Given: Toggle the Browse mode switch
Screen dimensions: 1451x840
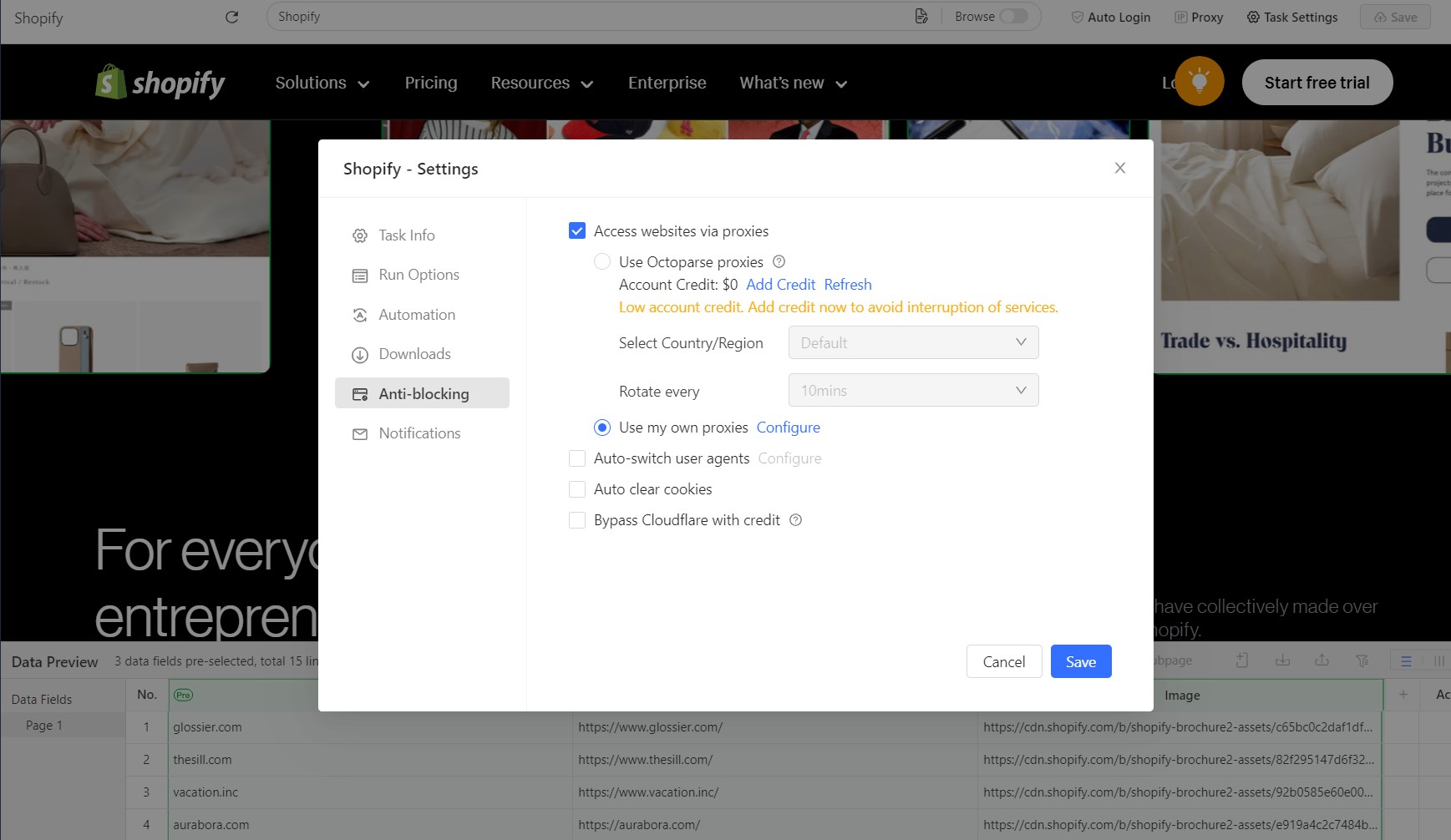Looking at the screenshot, I should coord(1013,17).
